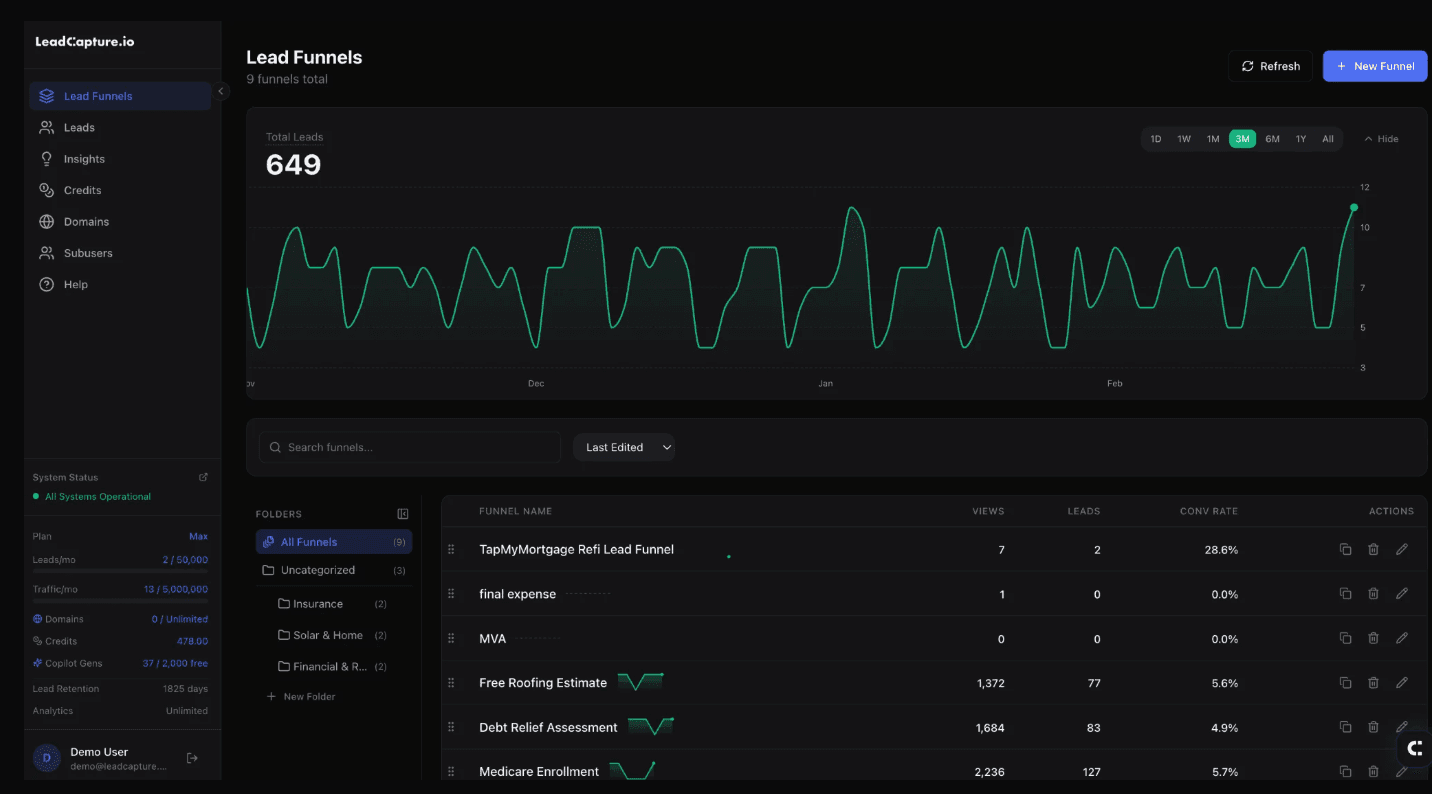Click the logout icon beside Demo User

point(192,758)
